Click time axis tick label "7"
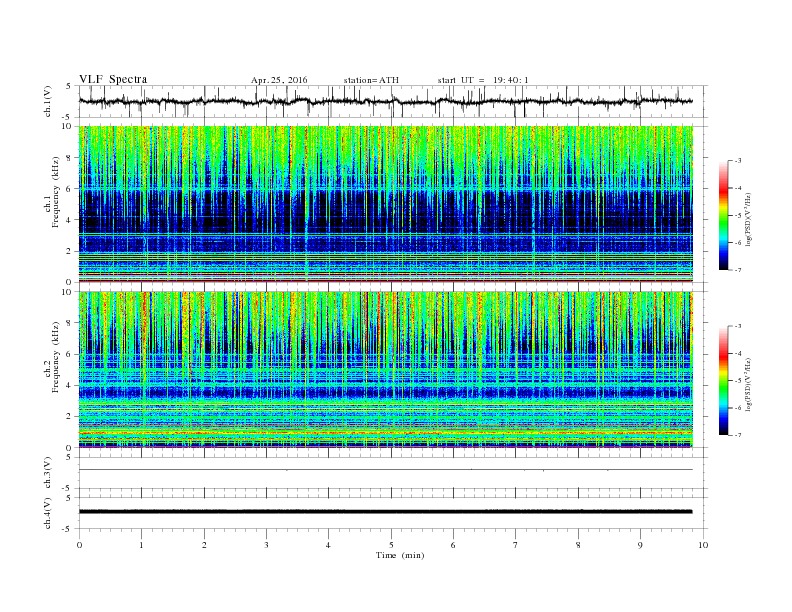The image size is (792, 612). [516, 545]
